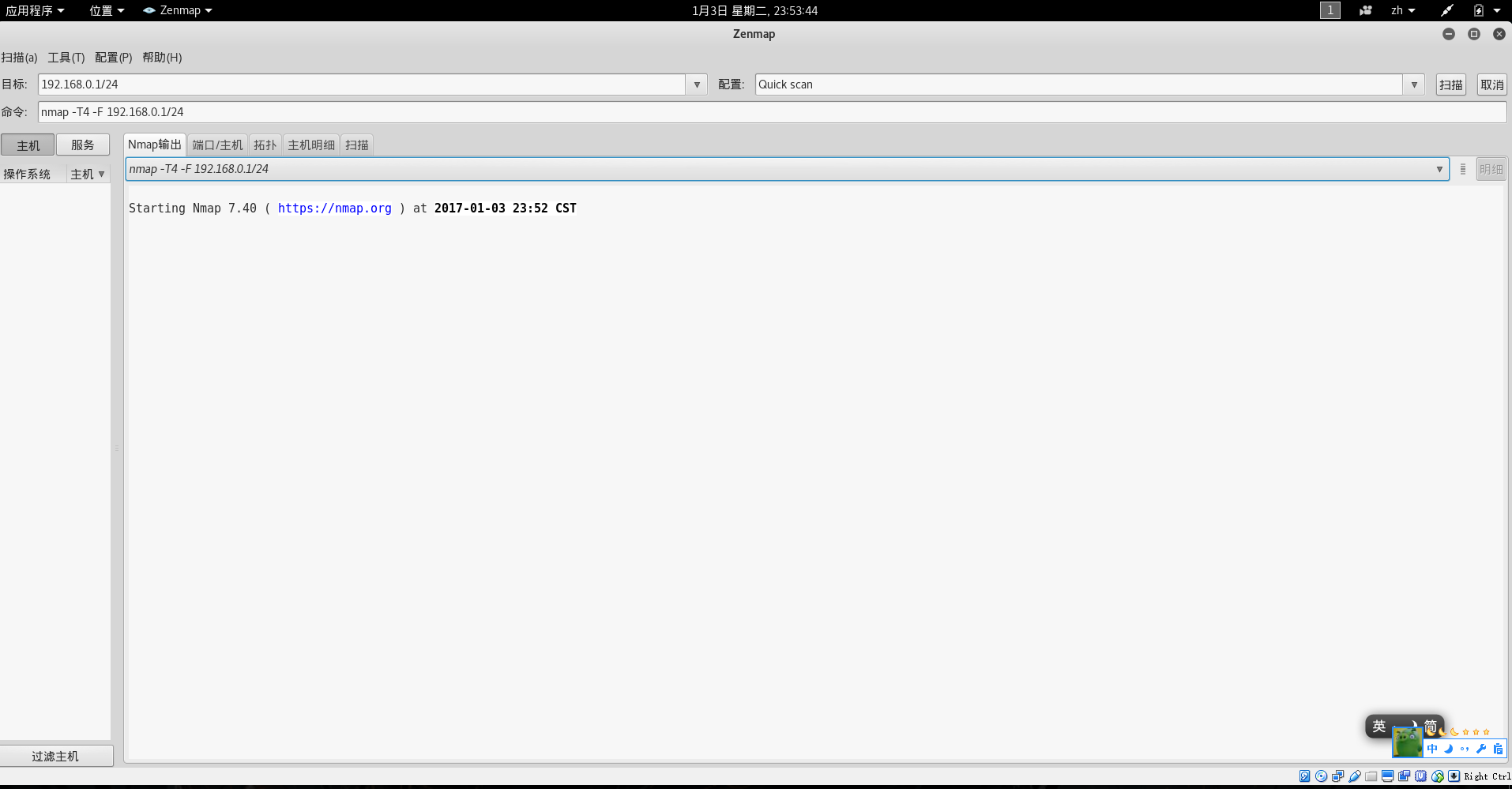
Task: Click the 明细 details button
Action: click(1491, 169)
